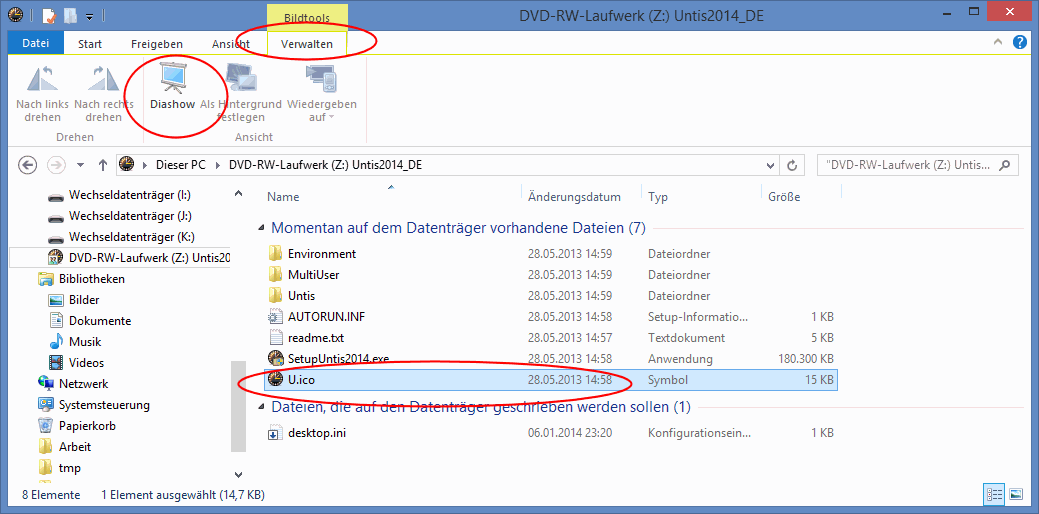1039x514 pixels.
Task: Start the Diashow slideshow
Action: 172,88
